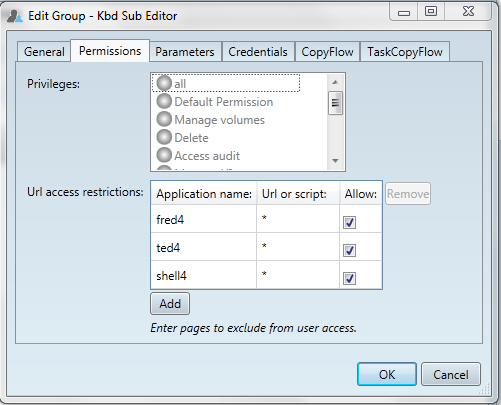Click the Add button
This screenshot has width=501, height=405.
[170, 304]
